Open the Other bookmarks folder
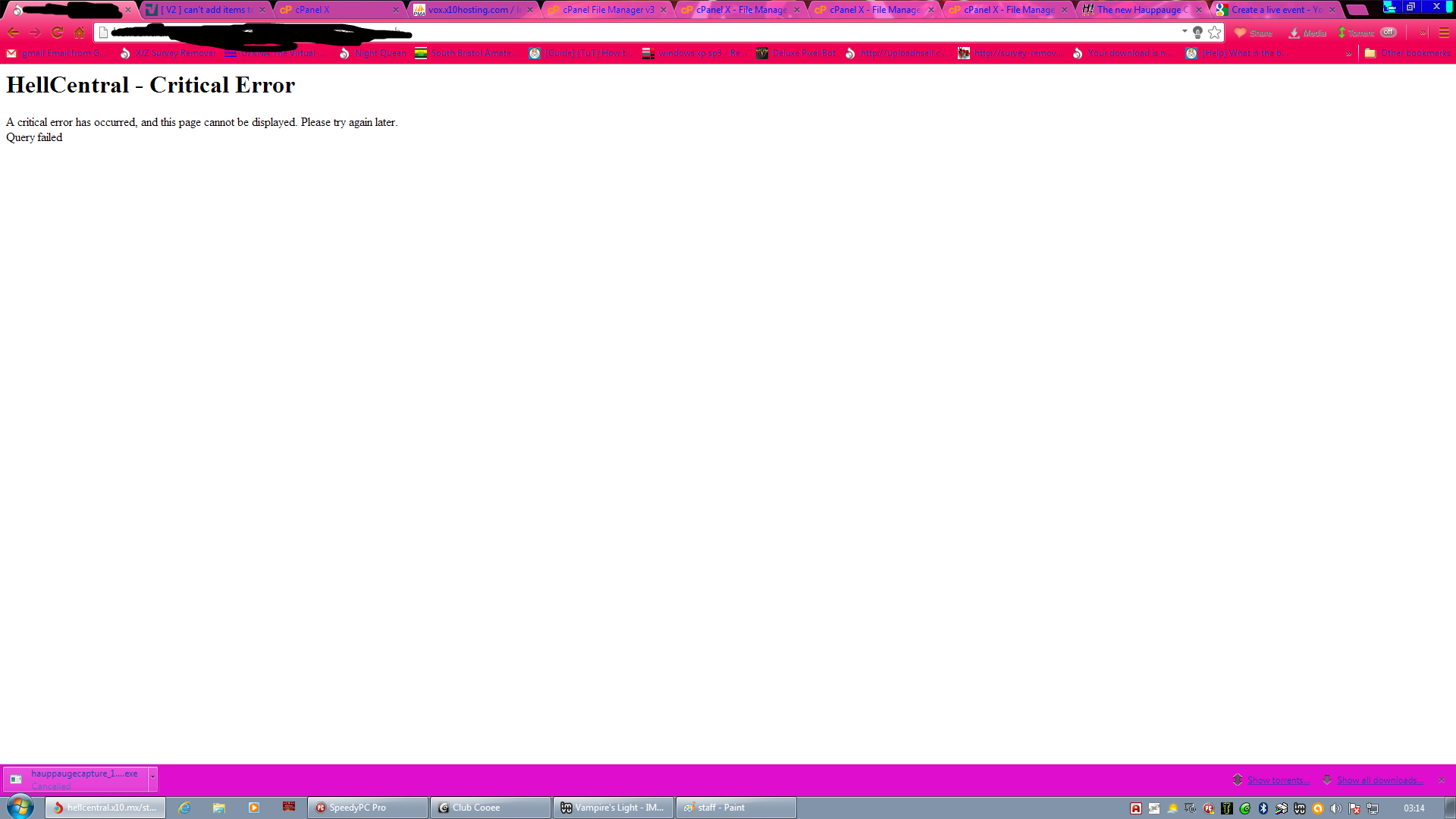The image size is (1456, 819). 1407,53
